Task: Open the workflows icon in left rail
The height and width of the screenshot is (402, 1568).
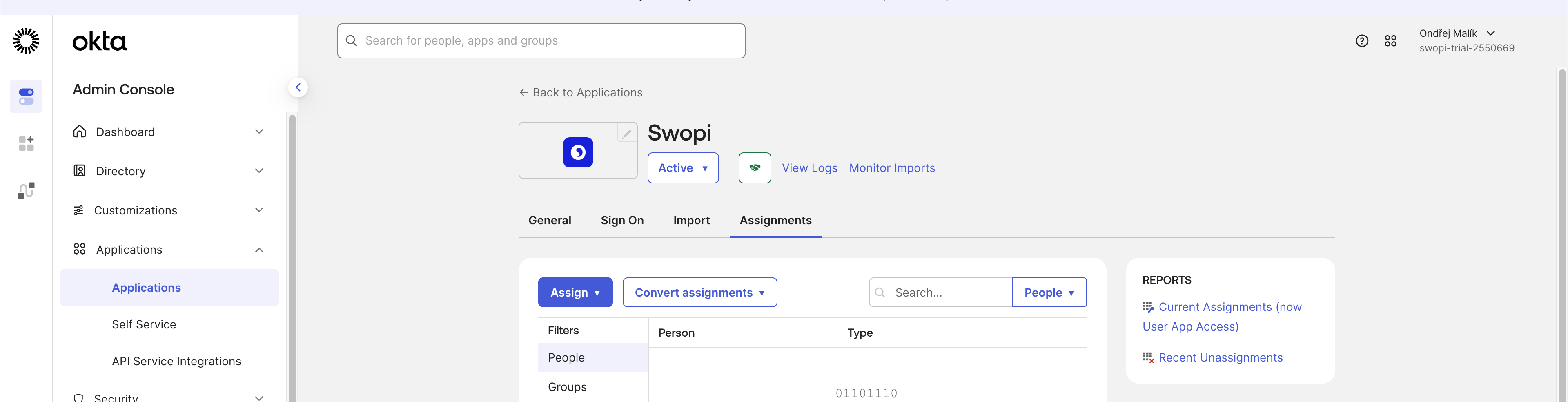Action: coord(26,191)
